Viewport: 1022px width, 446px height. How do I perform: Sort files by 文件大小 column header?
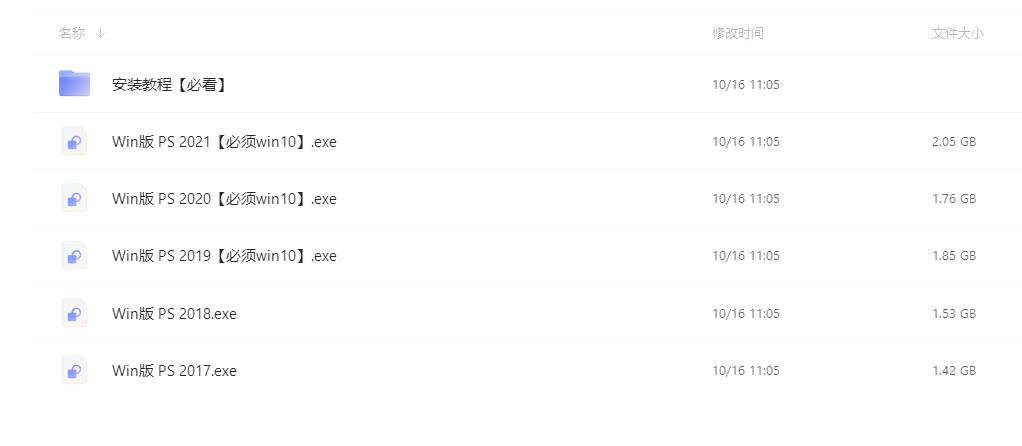click(x=957, y=33)
